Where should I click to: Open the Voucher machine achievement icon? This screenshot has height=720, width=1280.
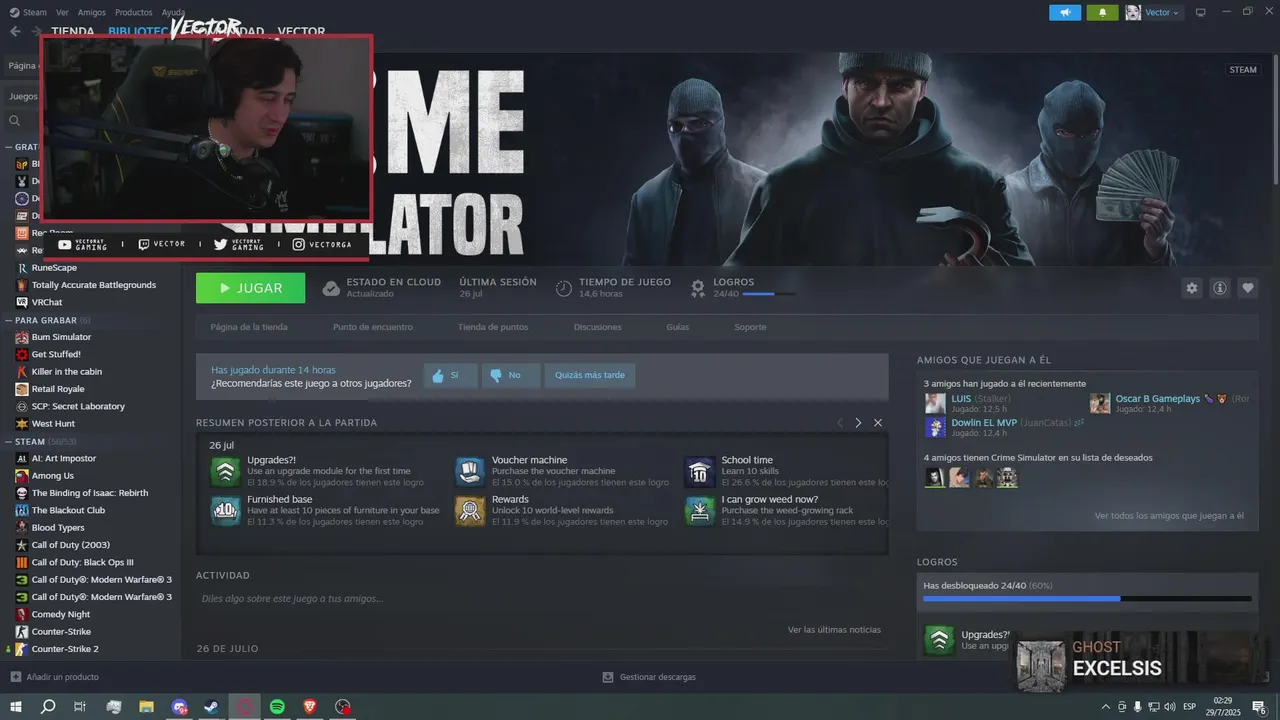[470, 471]
